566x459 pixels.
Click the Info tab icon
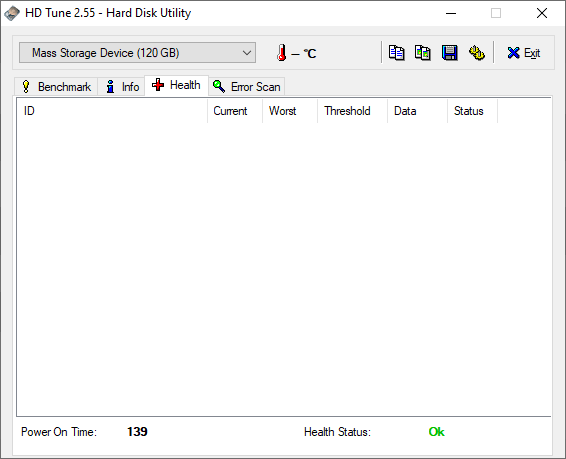[x=110, y=87]
